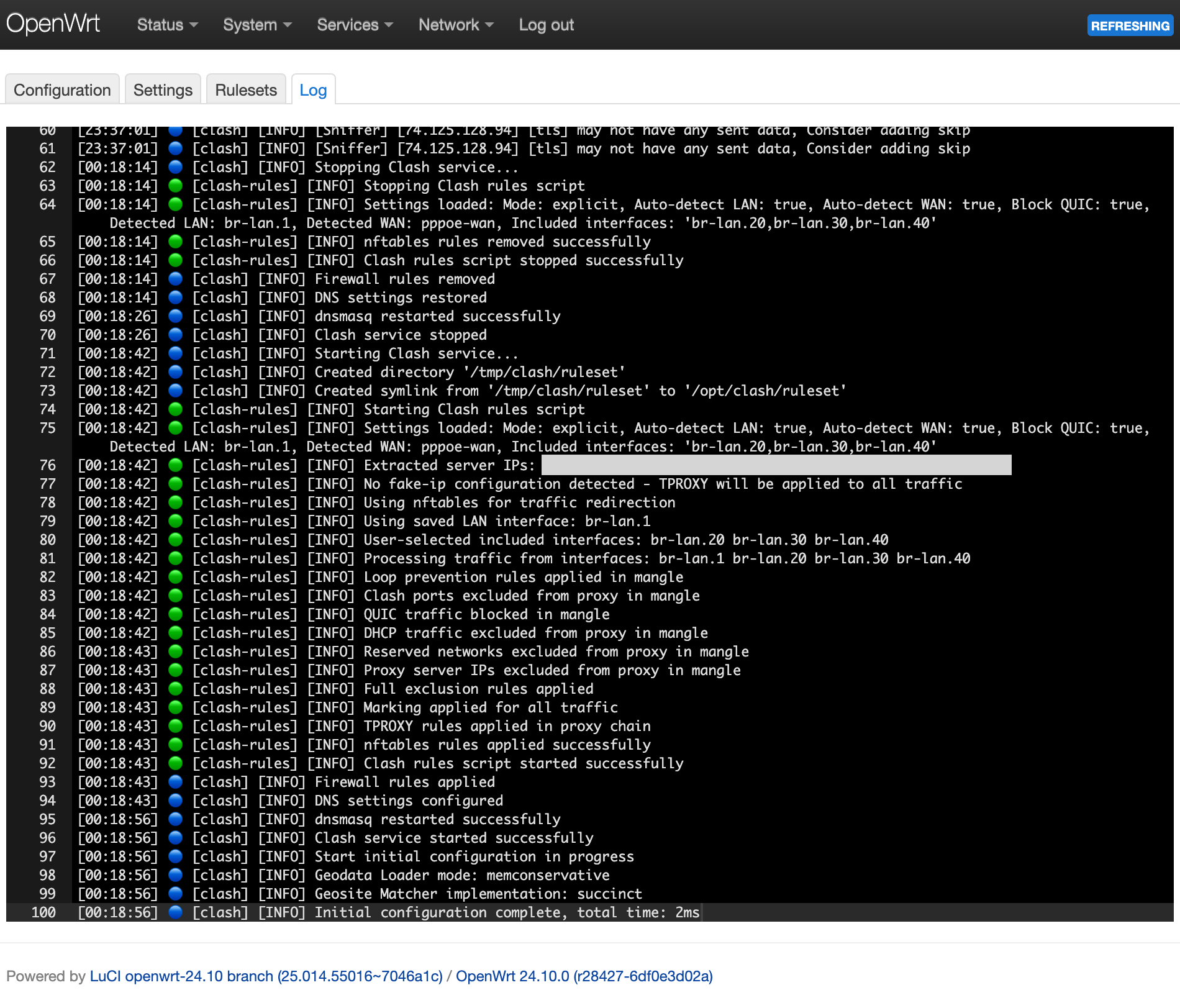Click green dot beside Using nftables line
Screen dimensions: 1180x1008
click(176, 502)
